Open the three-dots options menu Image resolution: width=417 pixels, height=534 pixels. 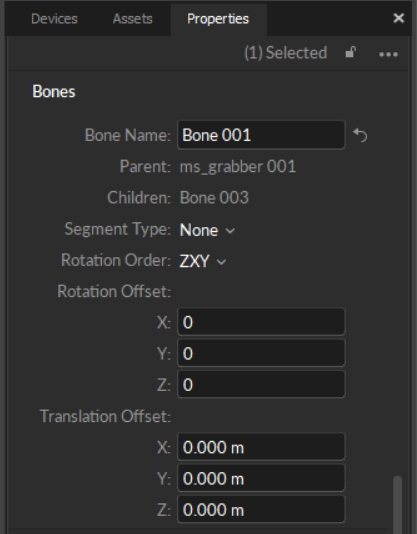(x=388, y=54)
